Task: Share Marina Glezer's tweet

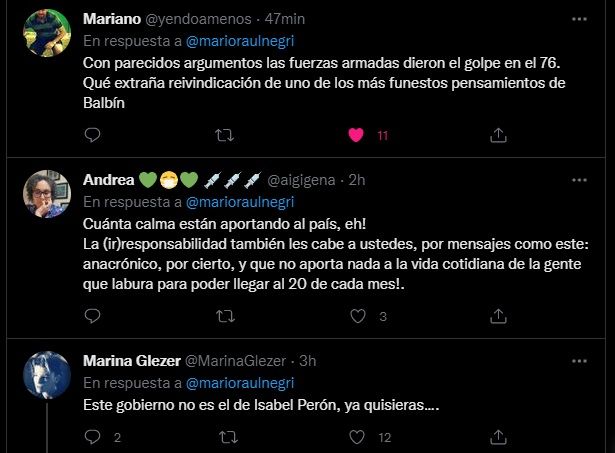Action: tap(498, 437)
